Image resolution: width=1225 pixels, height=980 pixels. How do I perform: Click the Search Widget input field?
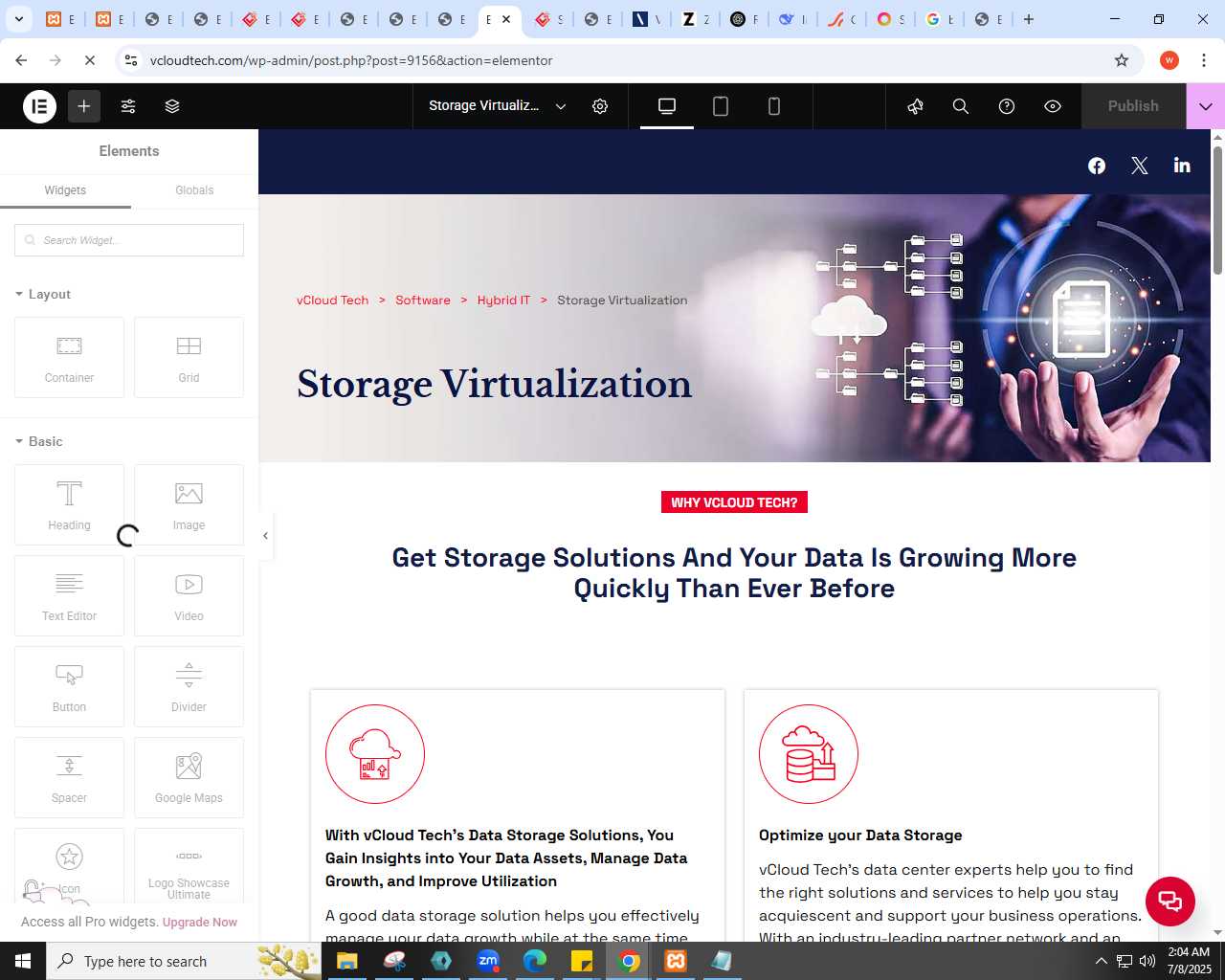tap(129, 240)
